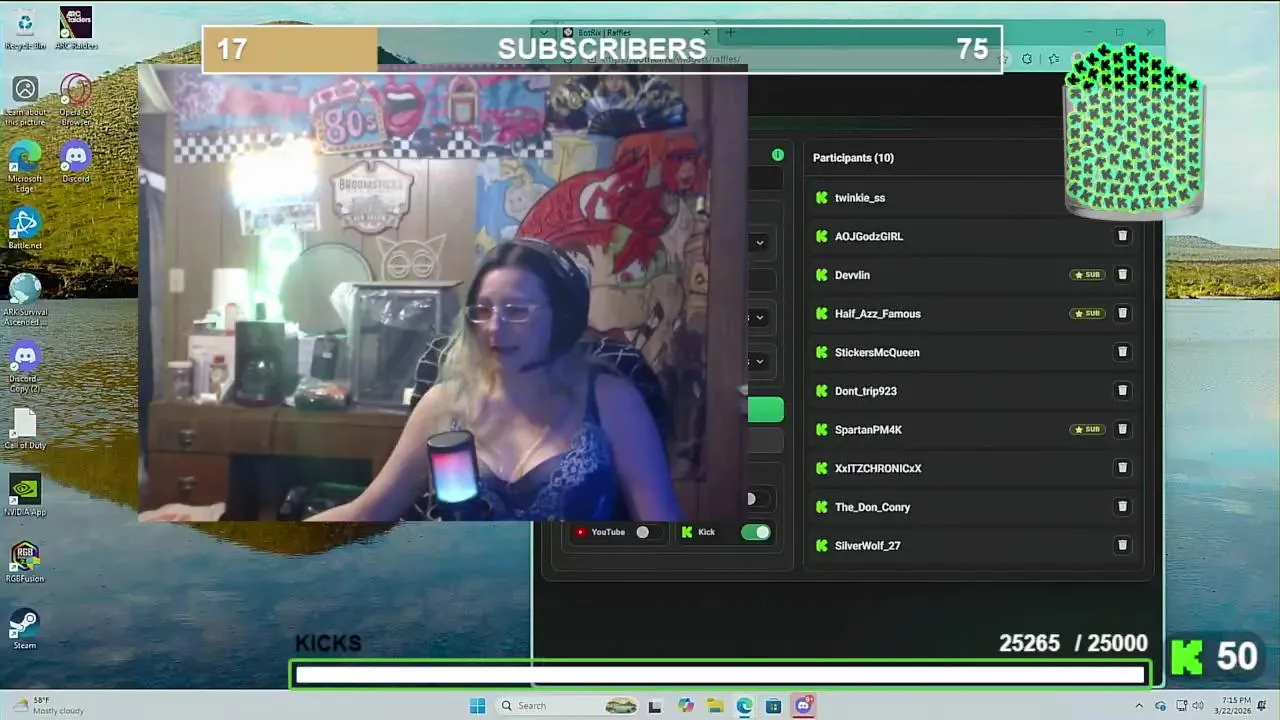This screenshot has width=1280, height=720.
Task: Click the SUB badge on Half_Azz_Famous row
Action: (x=1087, y=313)
